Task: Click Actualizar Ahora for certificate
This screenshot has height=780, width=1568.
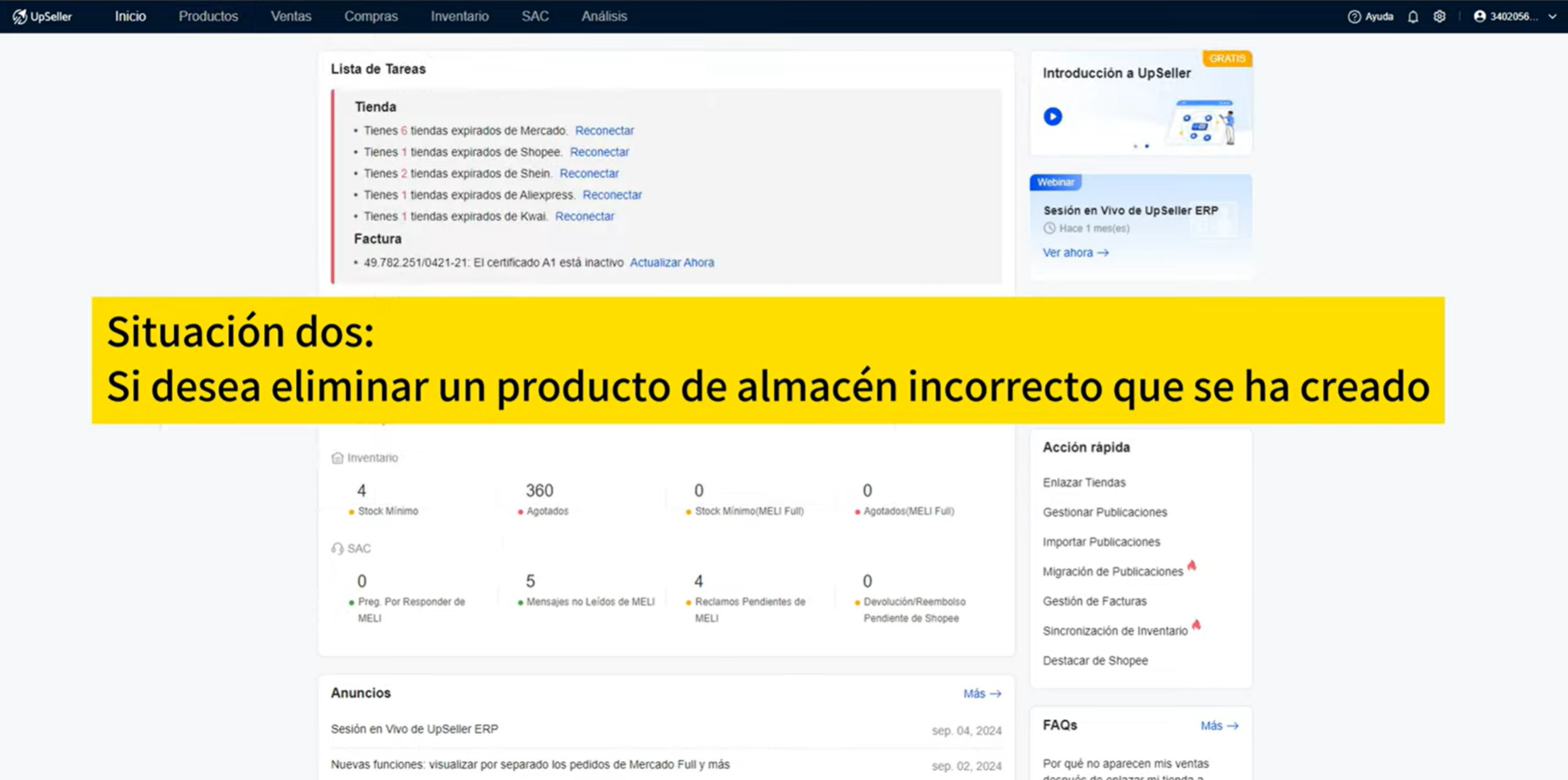Action: [671, 262]
